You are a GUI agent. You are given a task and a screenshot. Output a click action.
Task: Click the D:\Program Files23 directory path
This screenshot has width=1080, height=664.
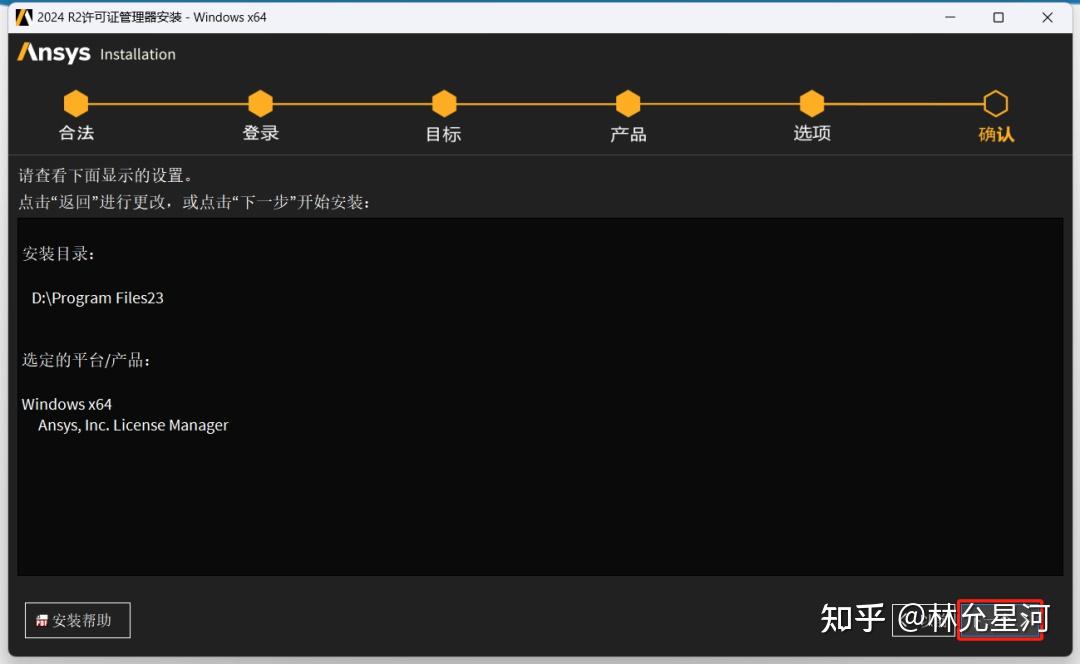(96, 297)
